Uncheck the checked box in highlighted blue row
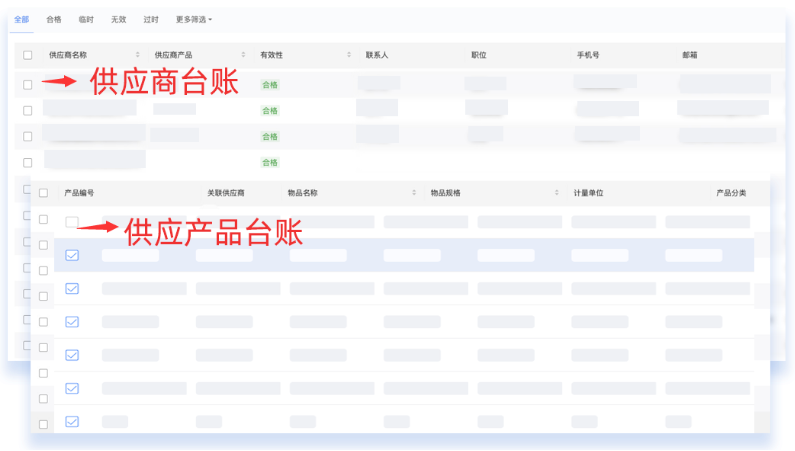 72,255
